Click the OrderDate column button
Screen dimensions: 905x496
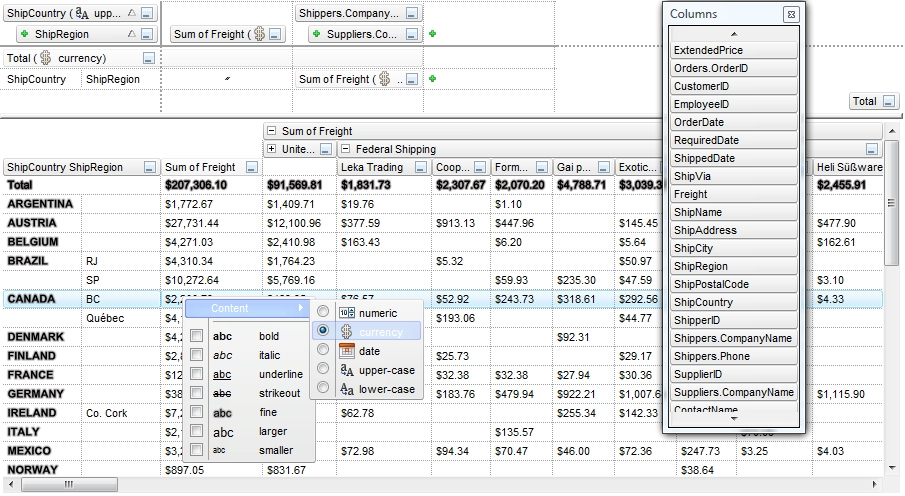(734, 122)
